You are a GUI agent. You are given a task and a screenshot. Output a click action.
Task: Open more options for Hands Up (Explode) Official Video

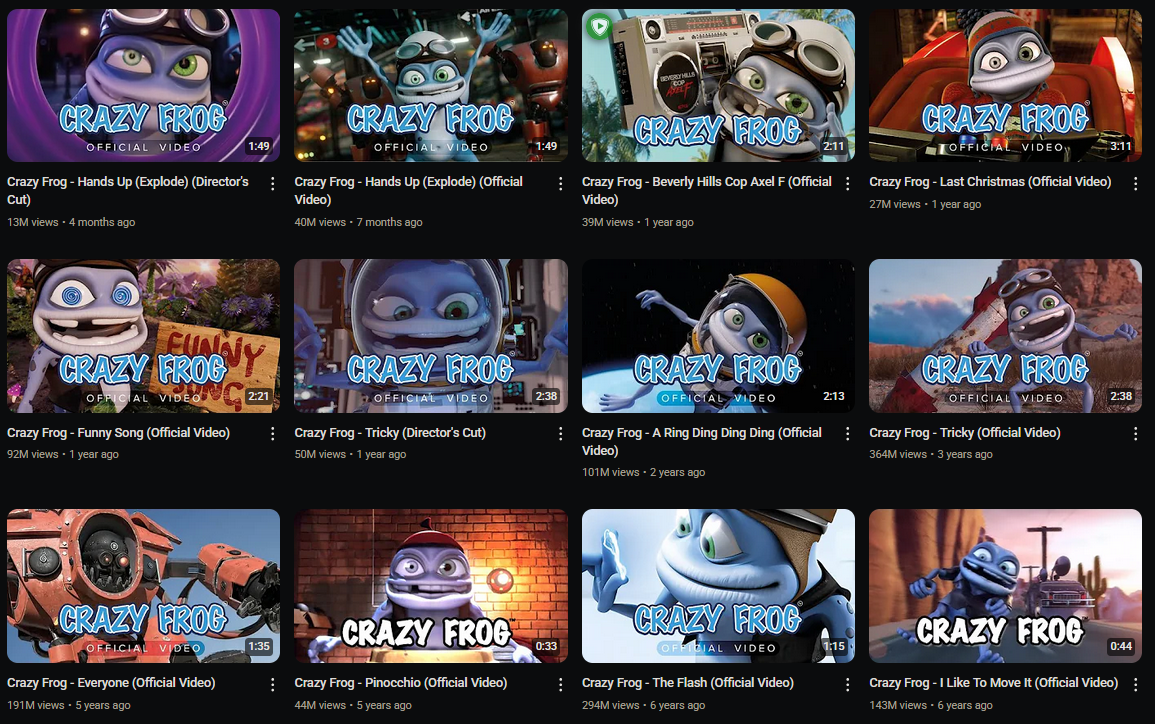pos(561,183)
